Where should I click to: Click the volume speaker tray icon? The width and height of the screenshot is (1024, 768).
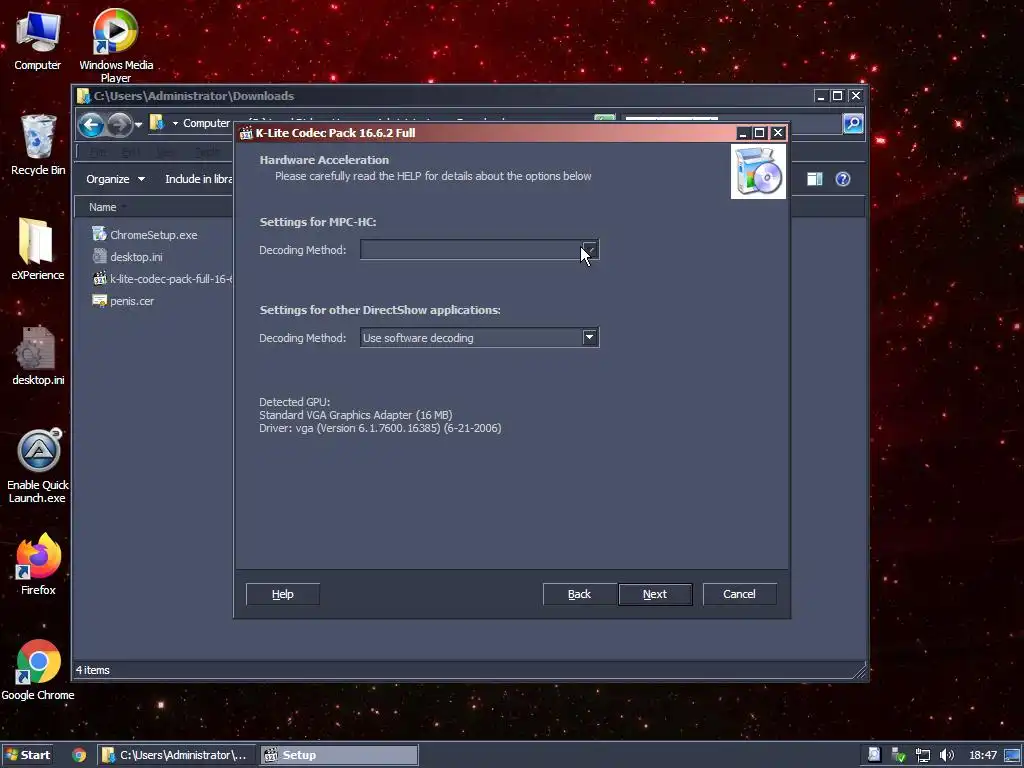(x=946, y=755)
